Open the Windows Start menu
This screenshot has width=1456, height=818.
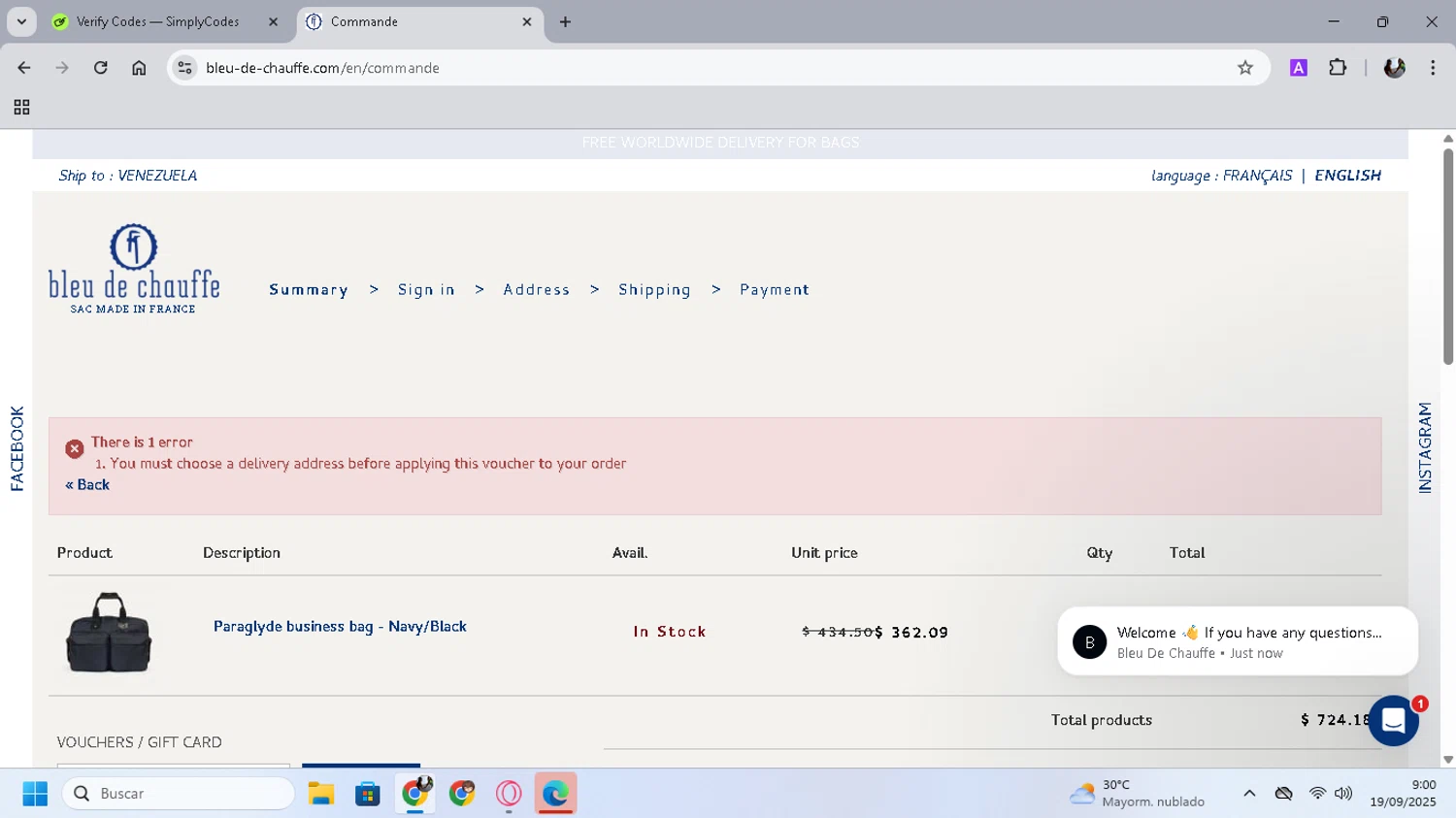pyautogui.click(x=35, y=794)
